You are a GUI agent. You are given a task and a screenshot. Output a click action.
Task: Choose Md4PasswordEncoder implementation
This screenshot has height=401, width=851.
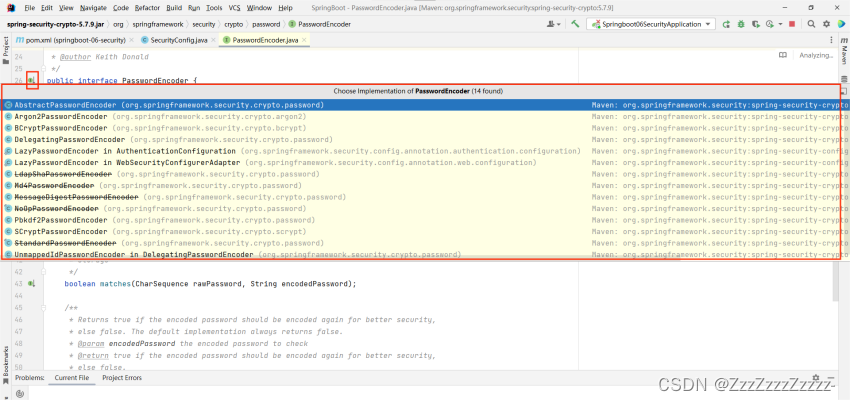coord(426,186)
